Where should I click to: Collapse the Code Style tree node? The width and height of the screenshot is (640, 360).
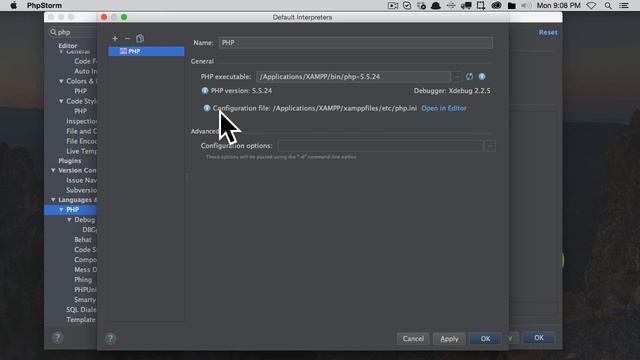click(61, 101)
